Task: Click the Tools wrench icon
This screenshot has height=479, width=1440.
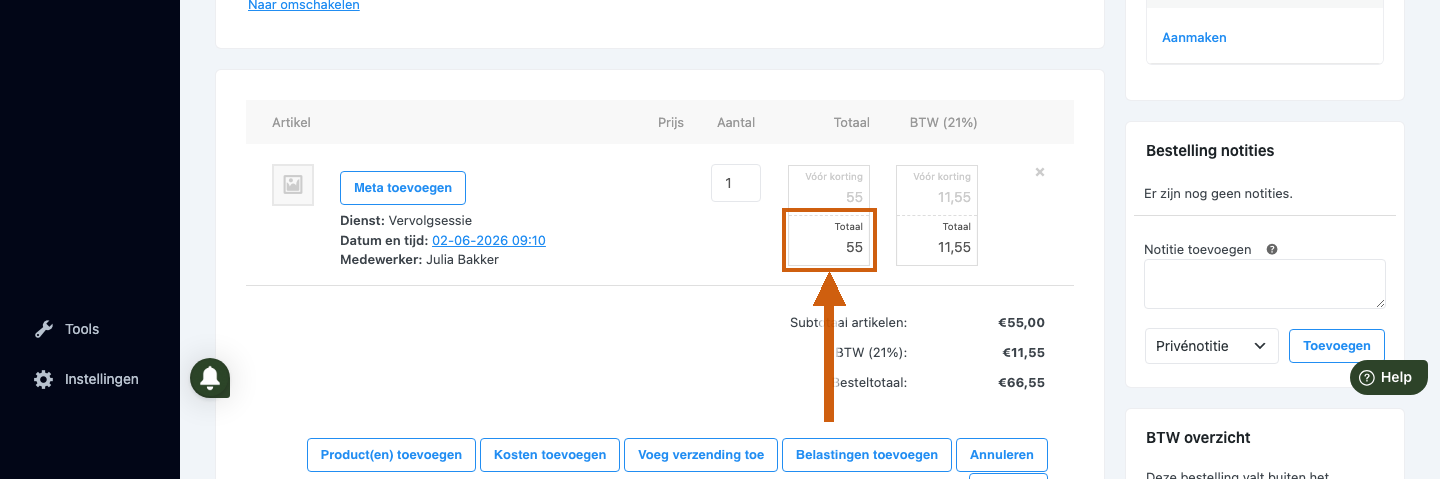Action: click(43, 329)
